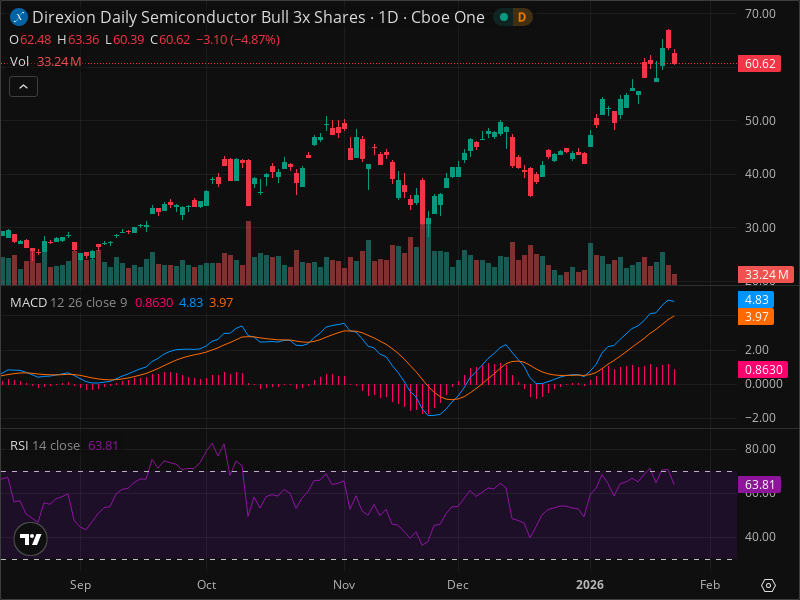
Task: Click the Feb label on the time axis
Action: (x=710, y=585)
